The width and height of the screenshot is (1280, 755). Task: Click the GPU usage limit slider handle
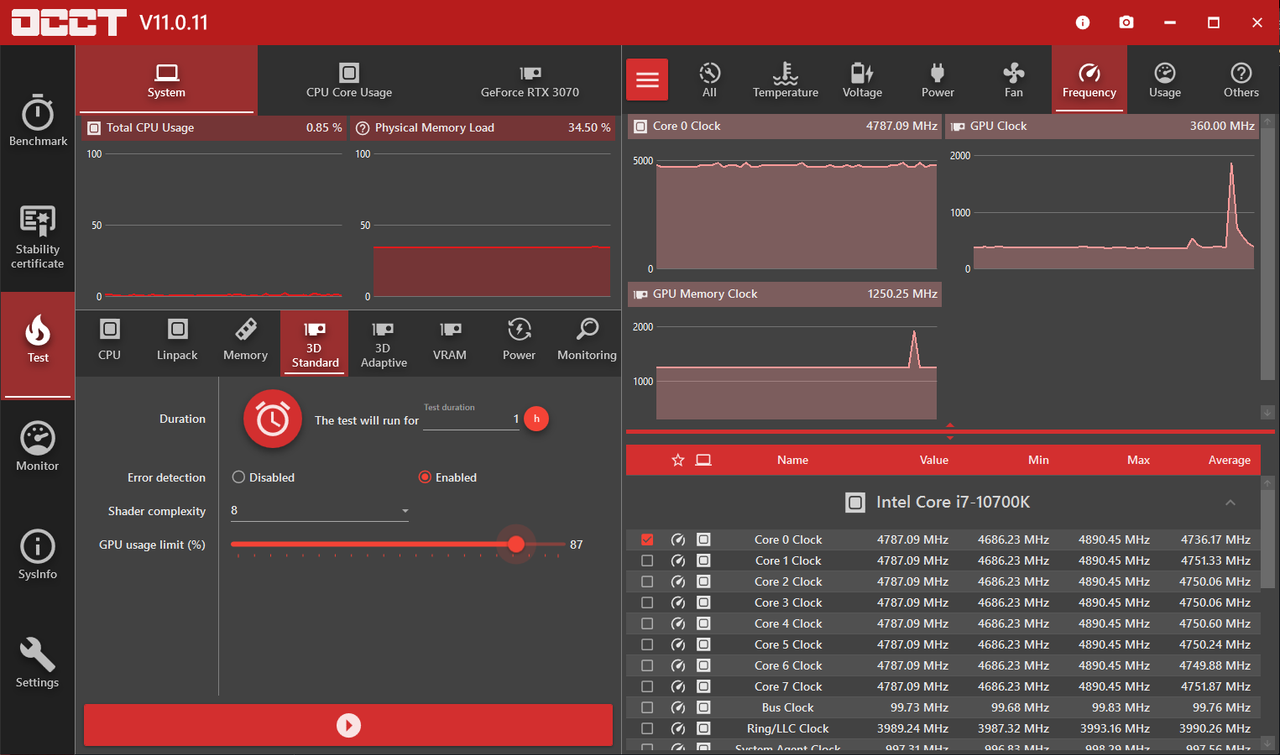(x=516, y=544)
